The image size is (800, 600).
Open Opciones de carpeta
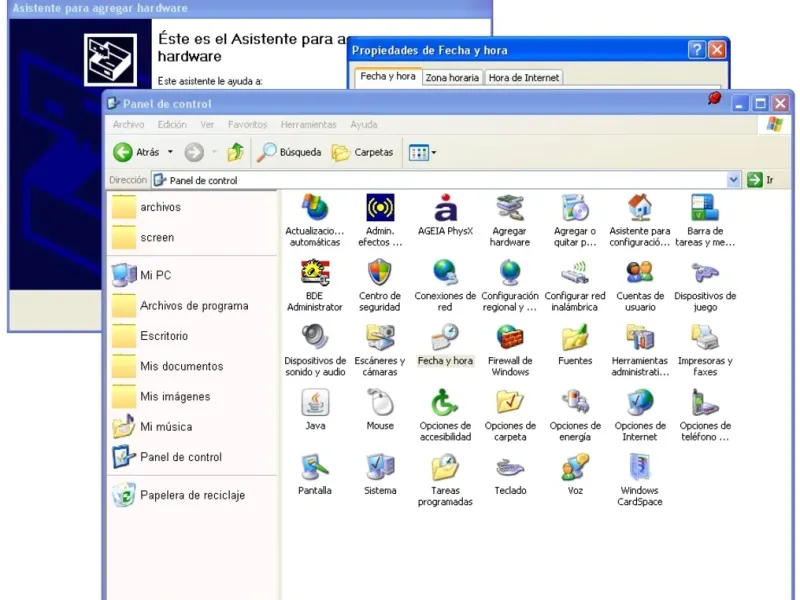(510, 415)
